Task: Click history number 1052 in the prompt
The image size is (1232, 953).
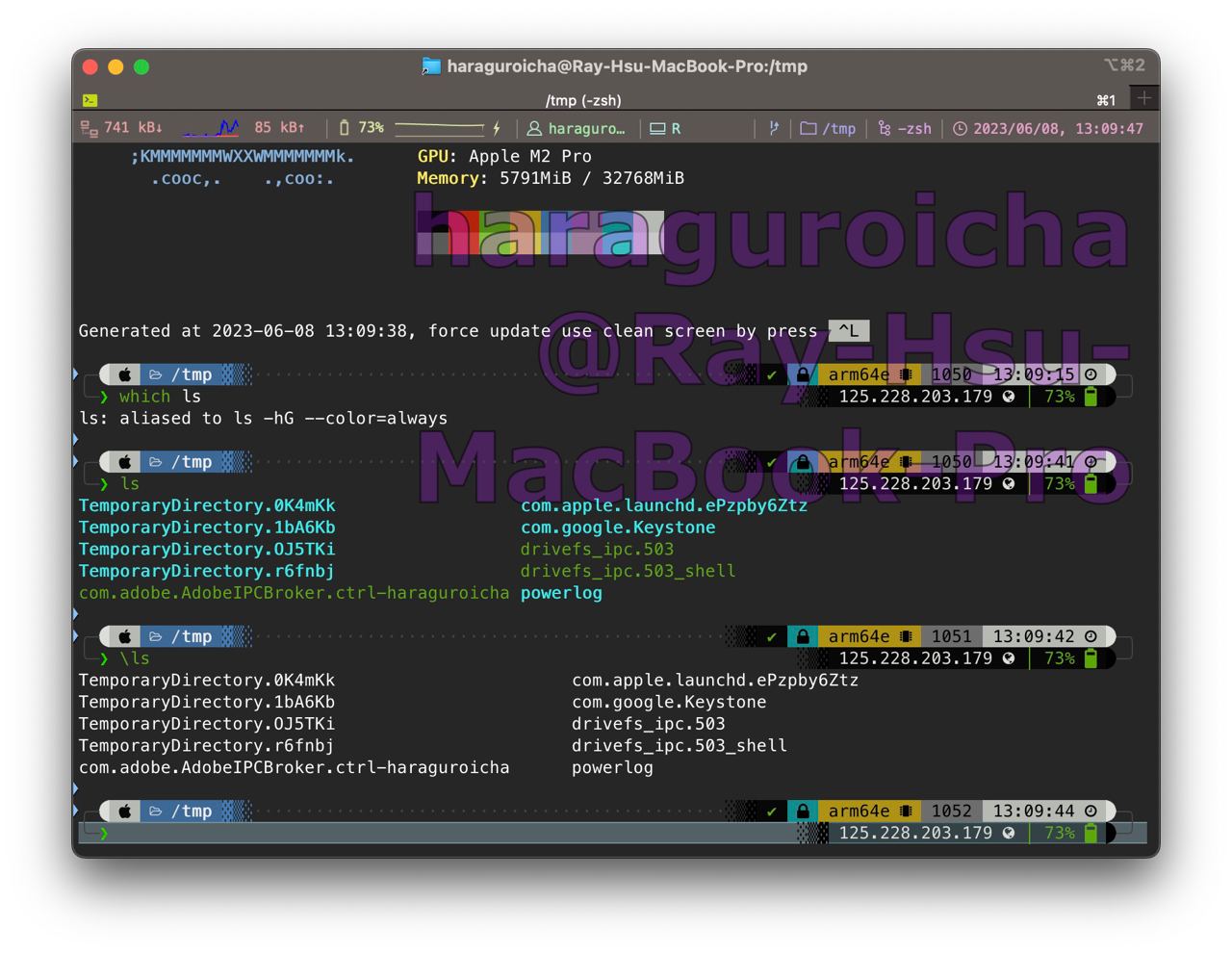Action: [x=951, y=811]
